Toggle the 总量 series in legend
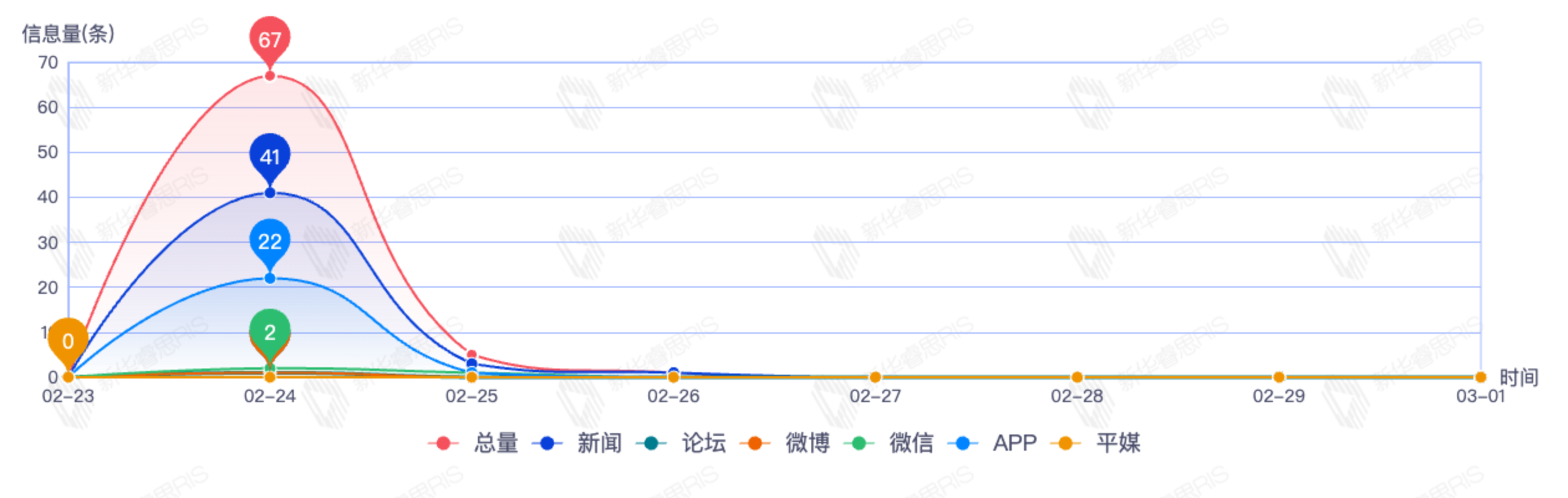This screenshot has width=1568, height=498. (474, 443)
